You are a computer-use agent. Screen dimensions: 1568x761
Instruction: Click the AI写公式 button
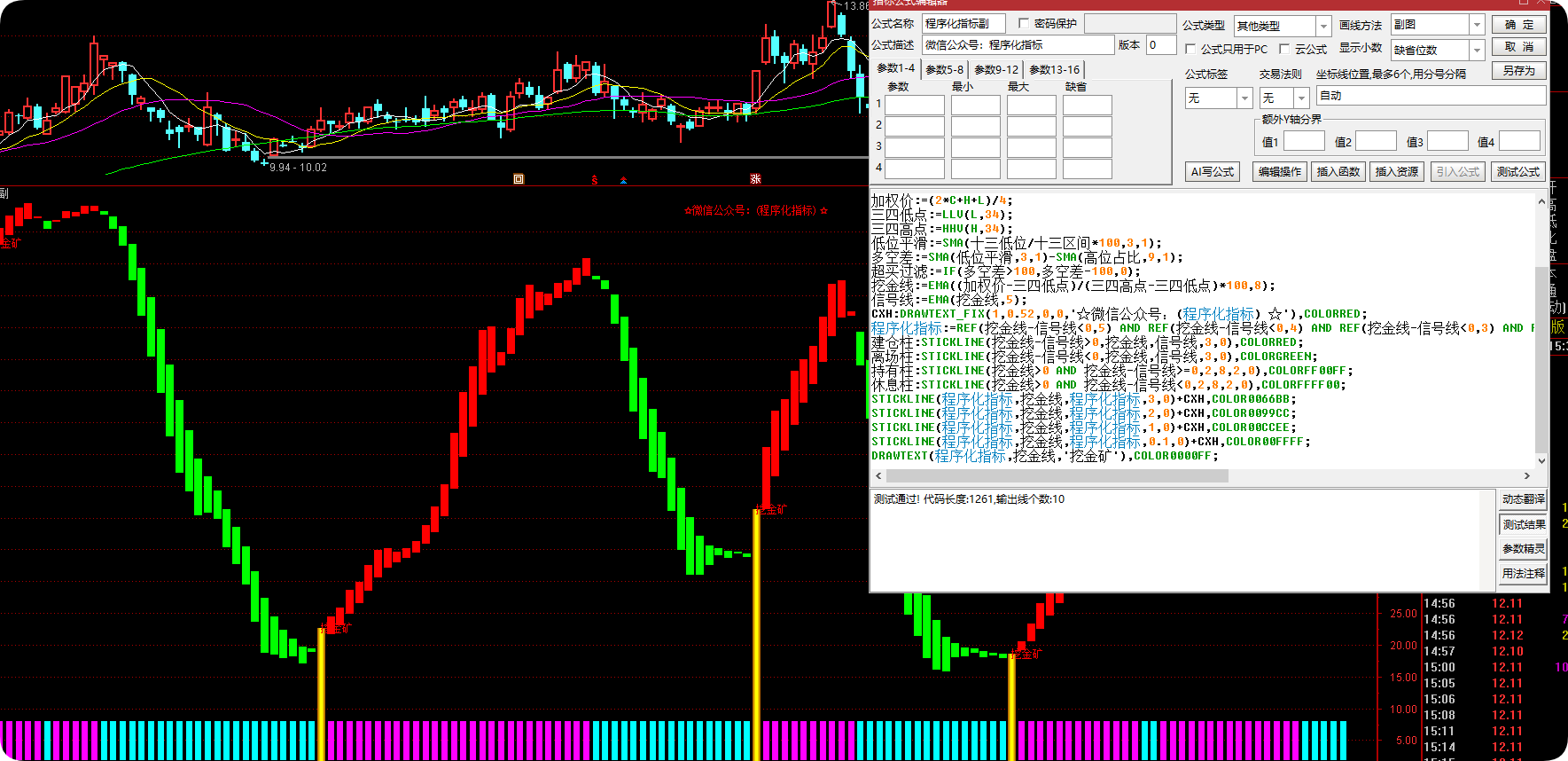pos(1213,172)
